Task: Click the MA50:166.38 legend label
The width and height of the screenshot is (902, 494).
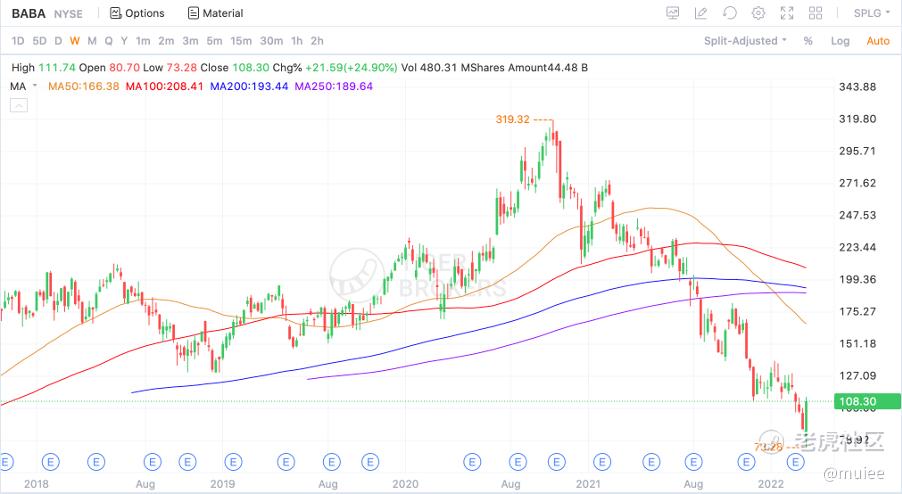Action: tap(84, 86)
